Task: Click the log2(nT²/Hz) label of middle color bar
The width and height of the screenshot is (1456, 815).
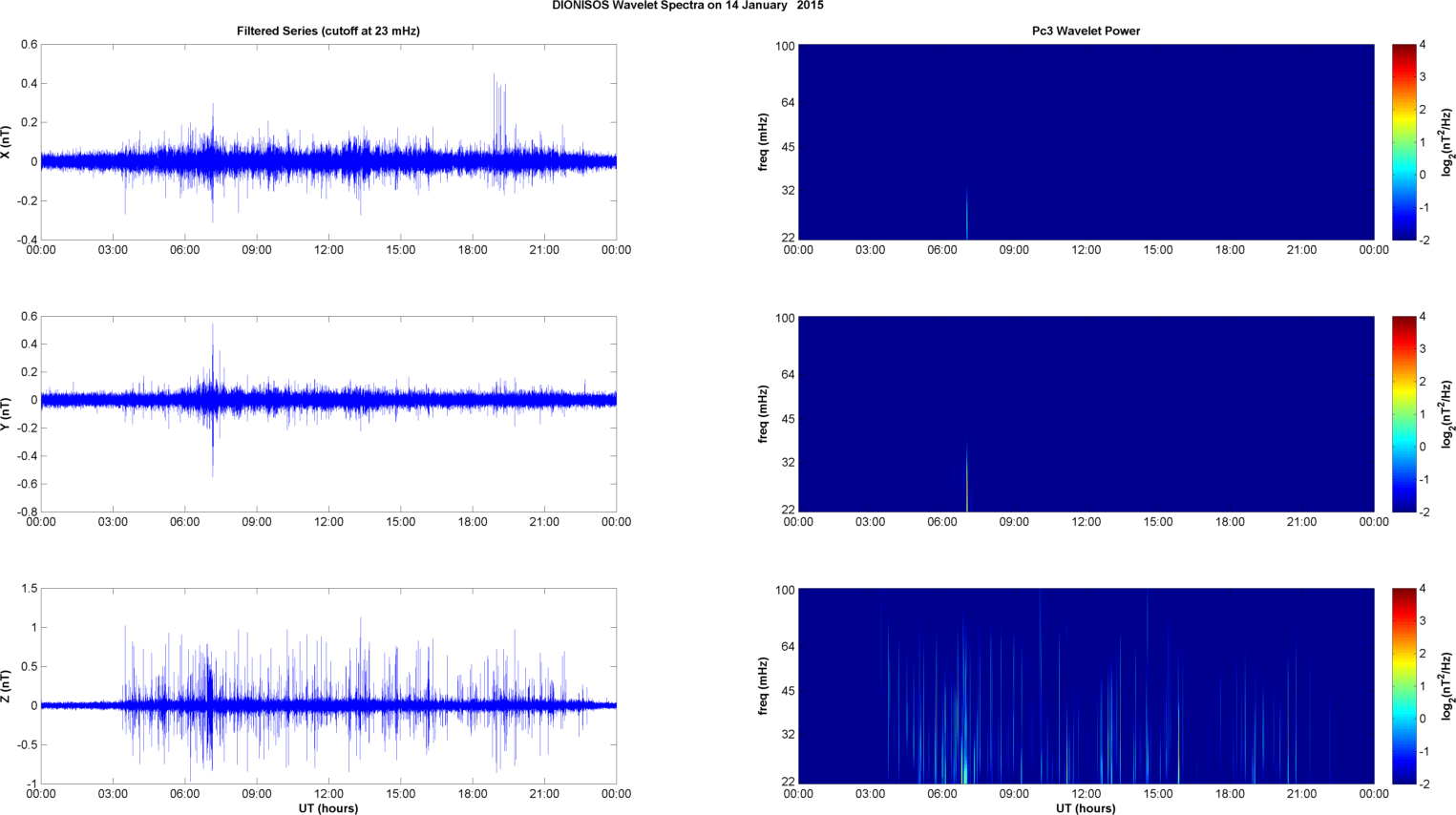Action: tap(1447, 414)
